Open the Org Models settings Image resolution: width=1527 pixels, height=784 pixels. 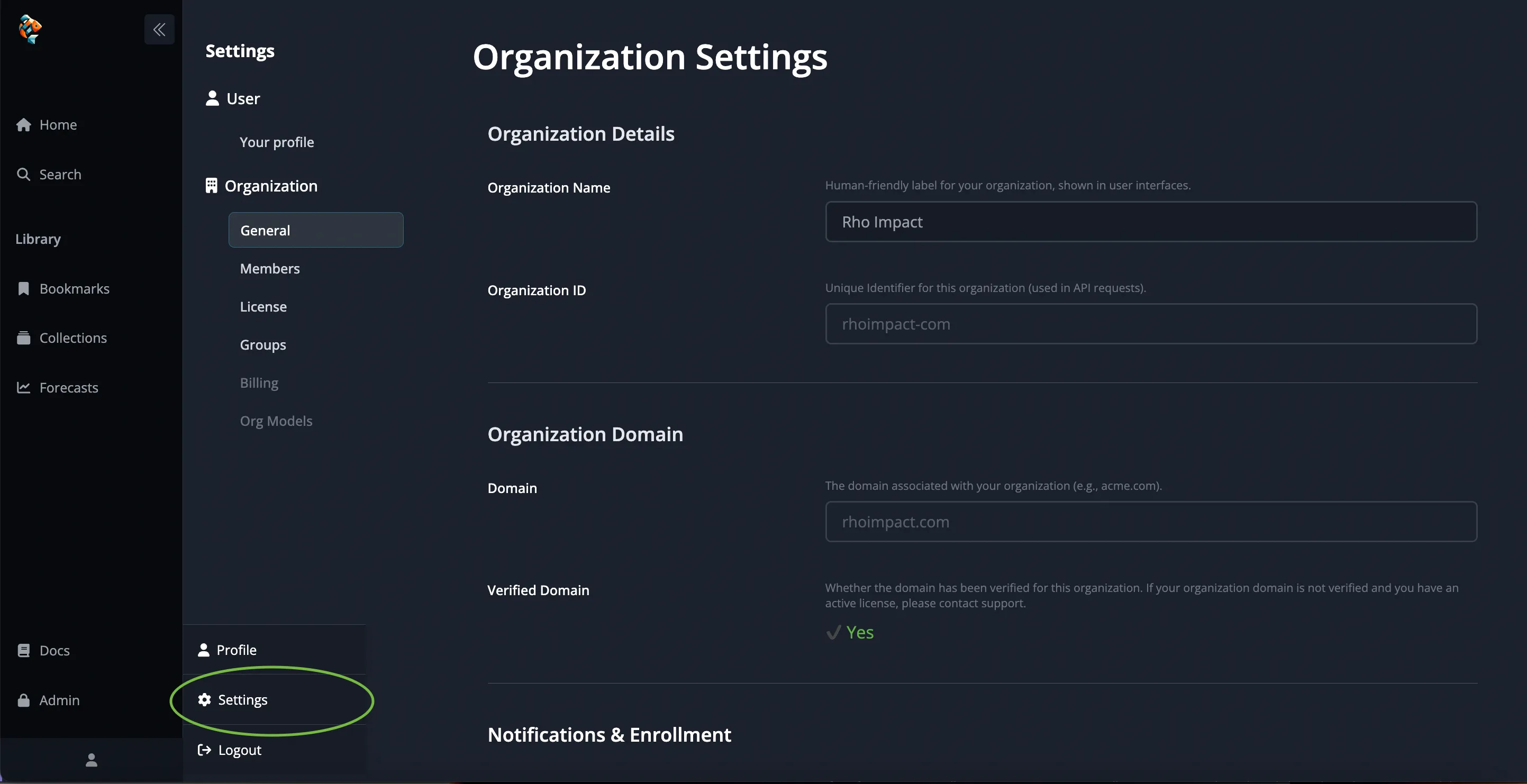276,421
